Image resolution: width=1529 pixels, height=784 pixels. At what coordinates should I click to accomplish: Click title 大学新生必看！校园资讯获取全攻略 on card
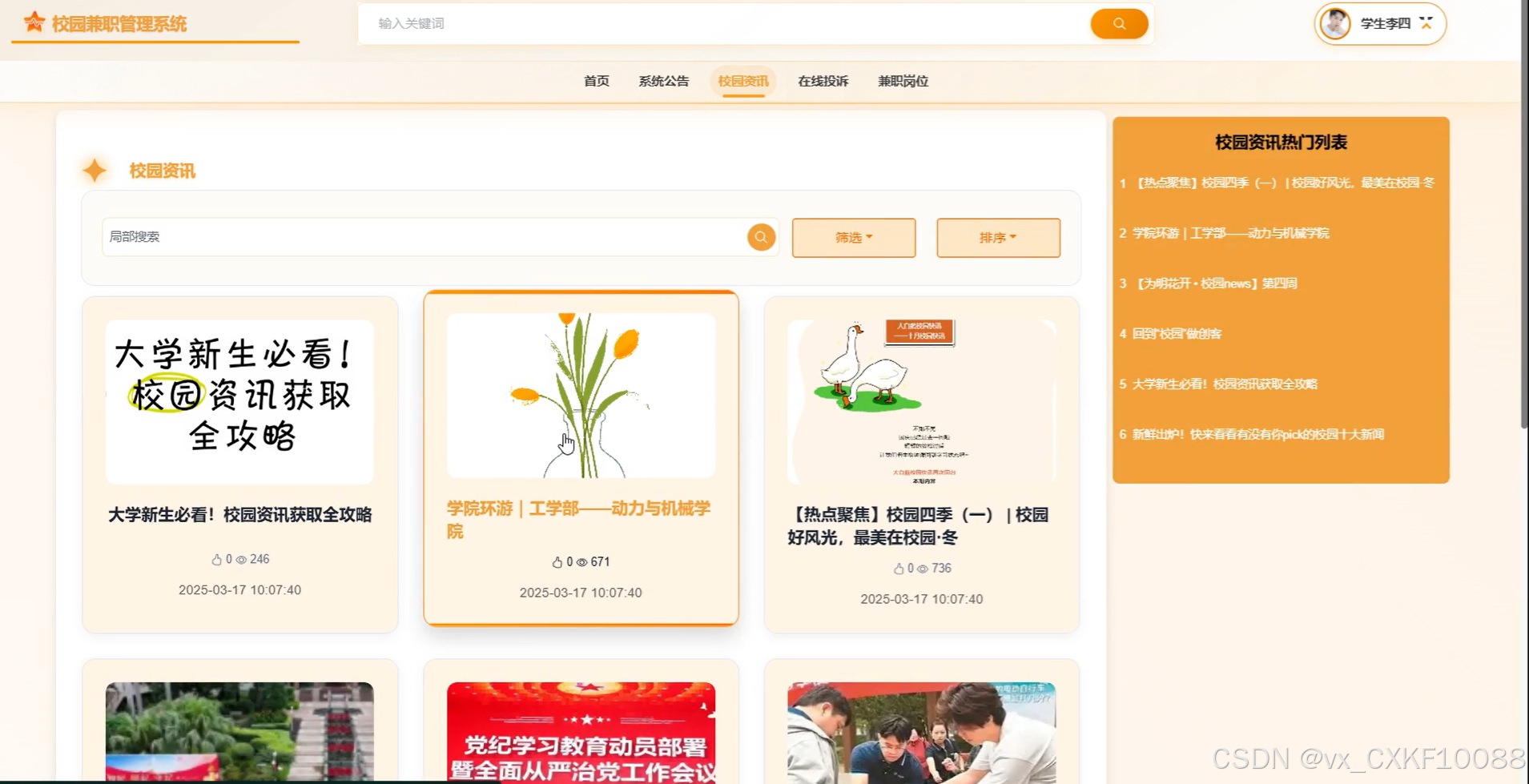click(239, 515)
